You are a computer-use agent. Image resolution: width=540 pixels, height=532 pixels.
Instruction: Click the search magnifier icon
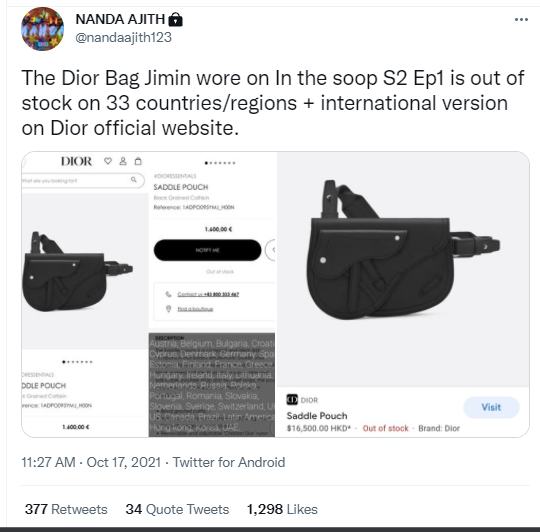pos(134,179)
